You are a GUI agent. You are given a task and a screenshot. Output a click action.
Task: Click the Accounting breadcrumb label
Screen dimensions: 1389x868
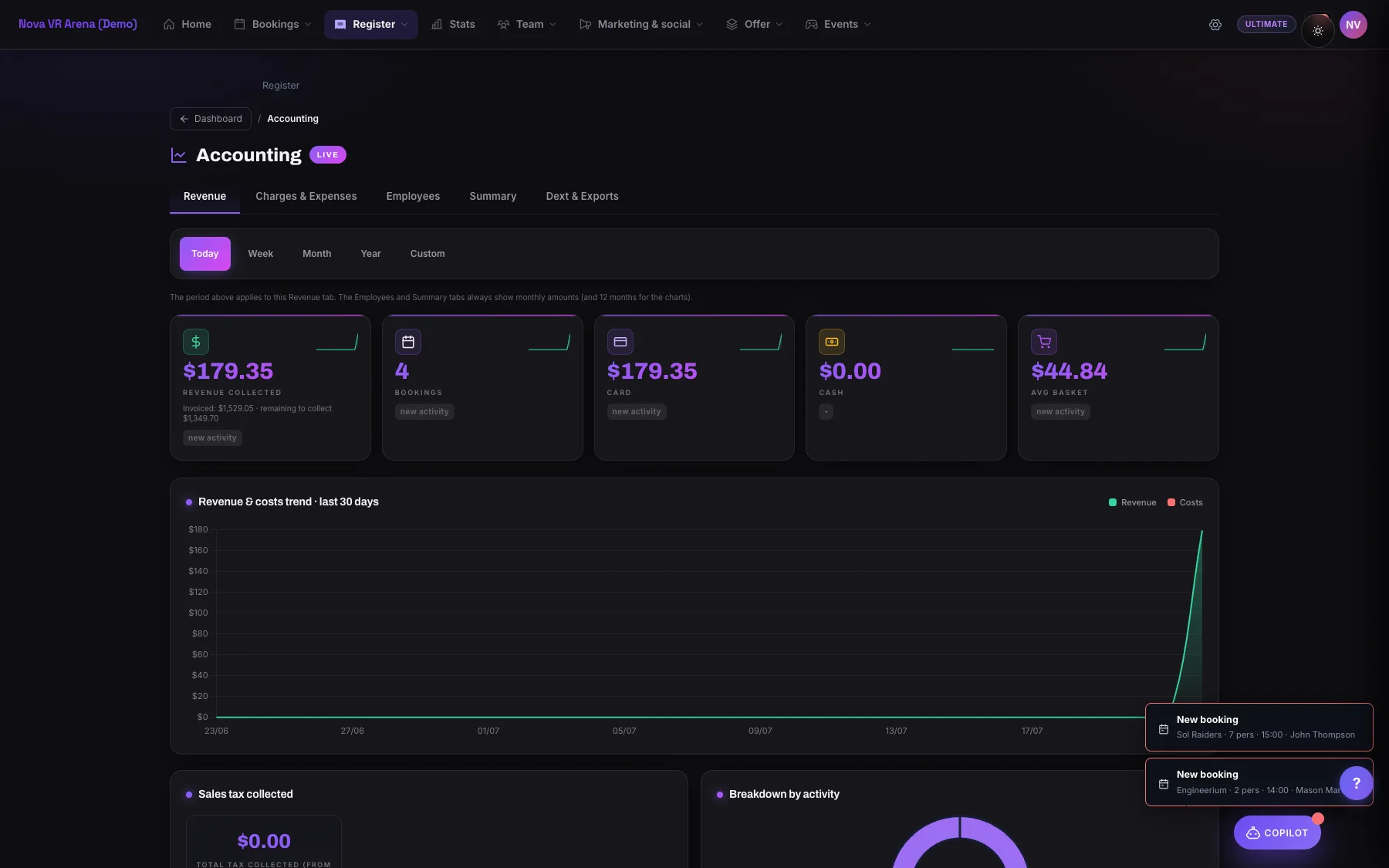[293, 119]
